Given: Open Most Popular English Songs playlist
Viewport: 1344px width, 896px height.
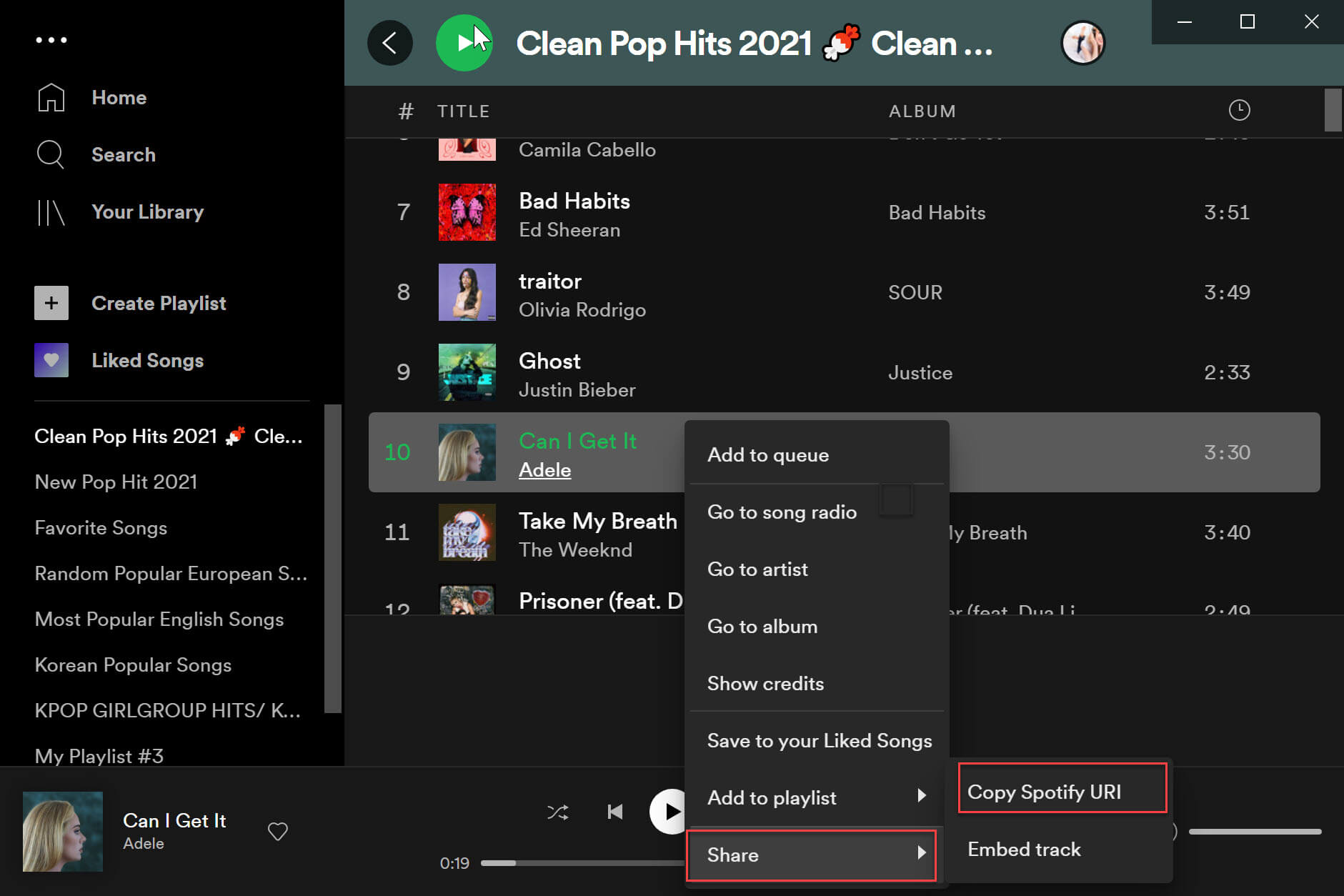Looking at the screenshot, I should point(159,619).
